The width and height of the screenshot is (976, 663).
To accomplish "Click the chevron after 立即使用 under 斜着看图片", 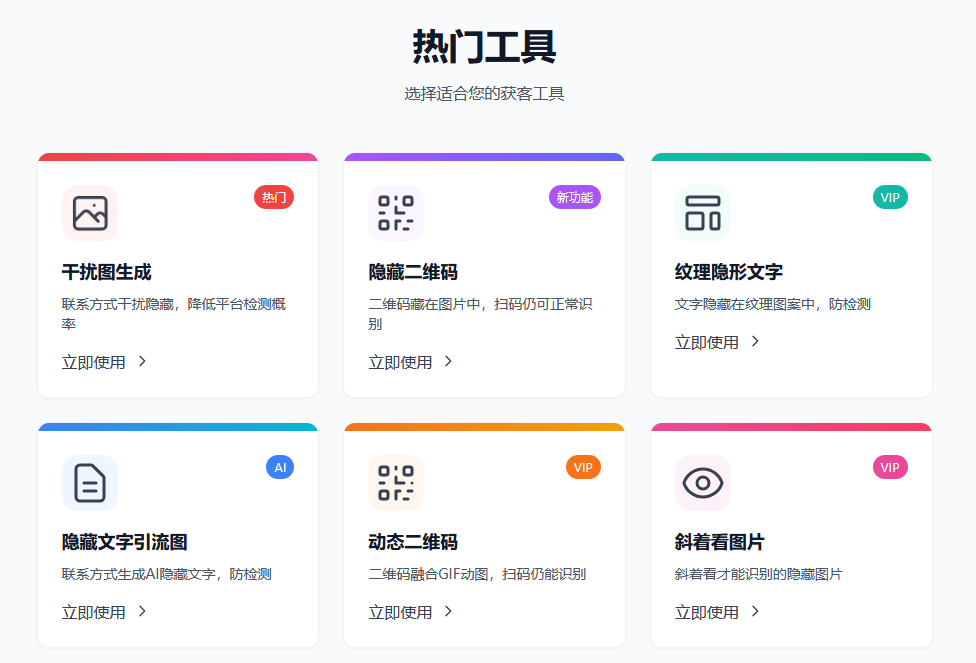I will 755,611.
